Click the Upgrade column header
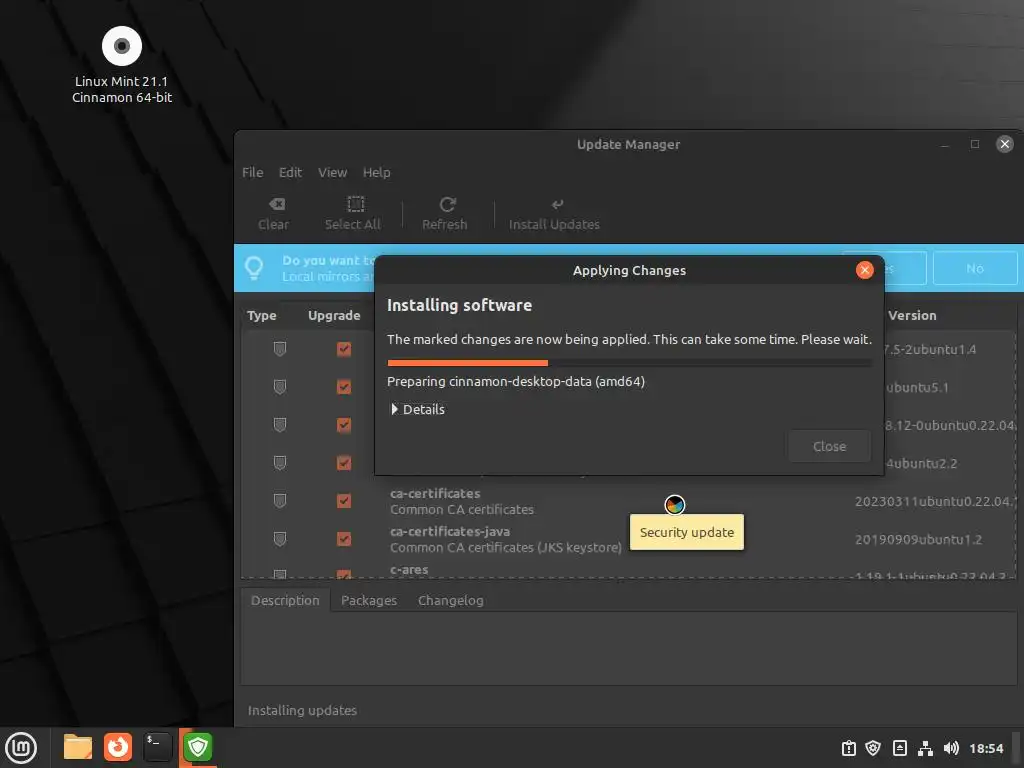Viewport: 1024px width, 768px height. coord(334,315)
